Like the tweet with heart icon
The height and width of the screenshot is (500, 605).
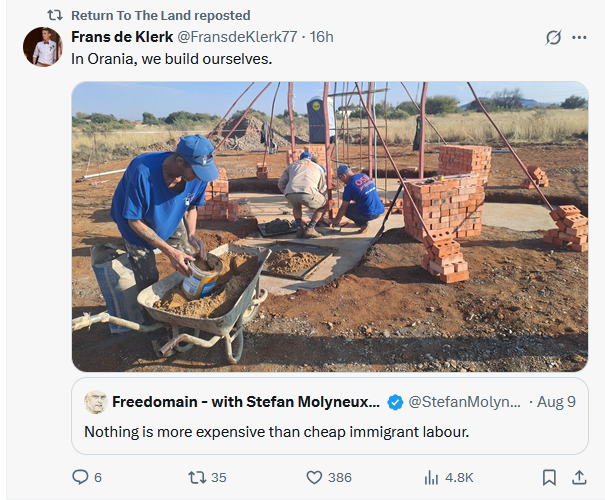coord(314,477)
